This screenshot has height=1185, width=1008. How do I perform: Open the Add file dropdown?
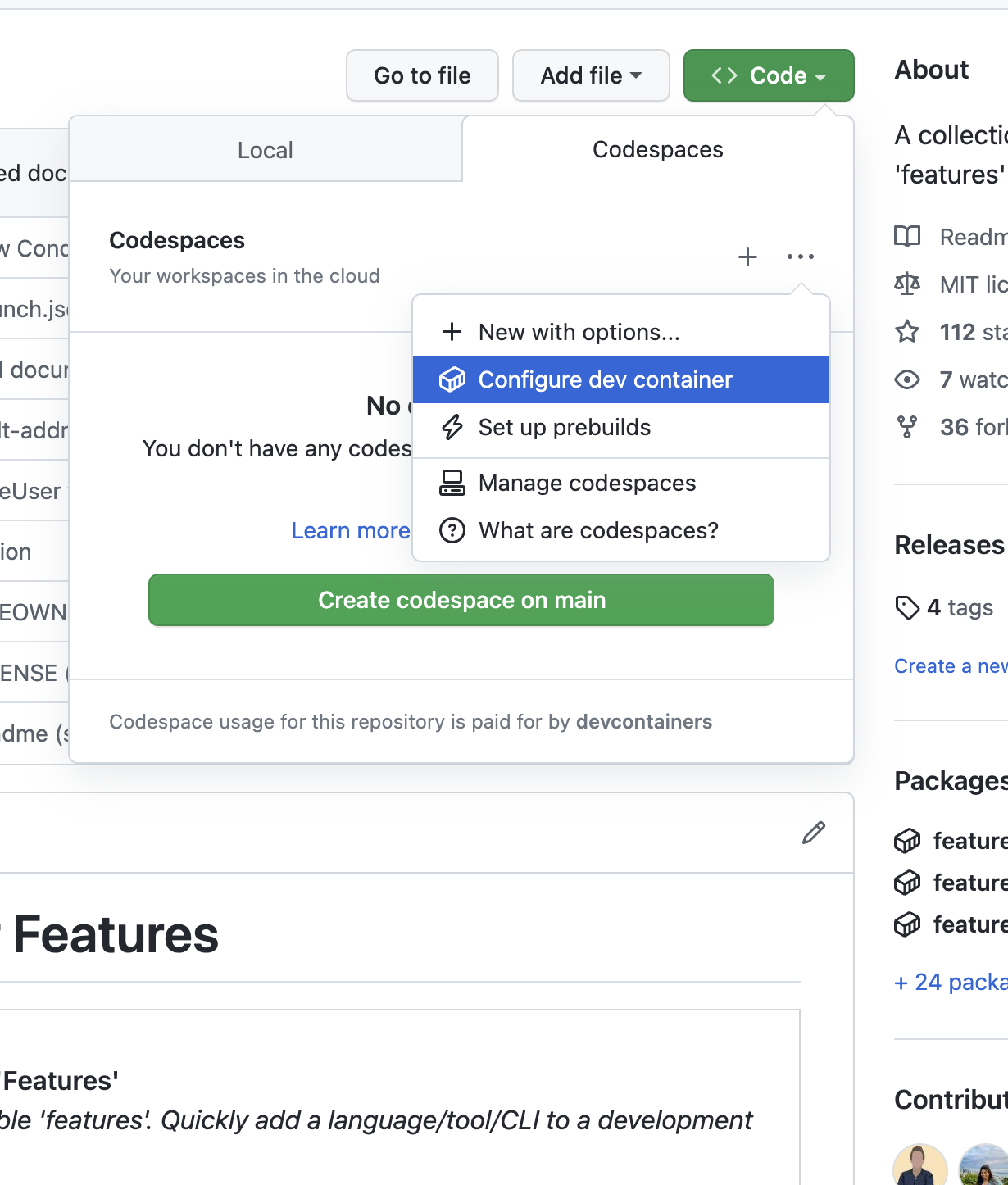tap(591, 75)
